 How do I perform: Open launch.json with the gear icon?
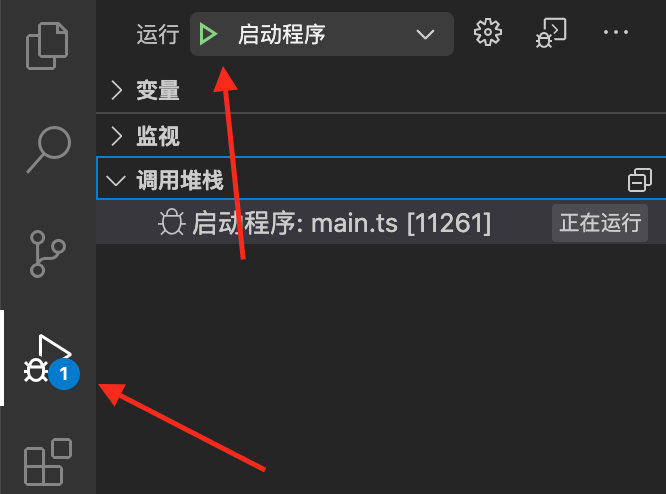coord(488,32)
